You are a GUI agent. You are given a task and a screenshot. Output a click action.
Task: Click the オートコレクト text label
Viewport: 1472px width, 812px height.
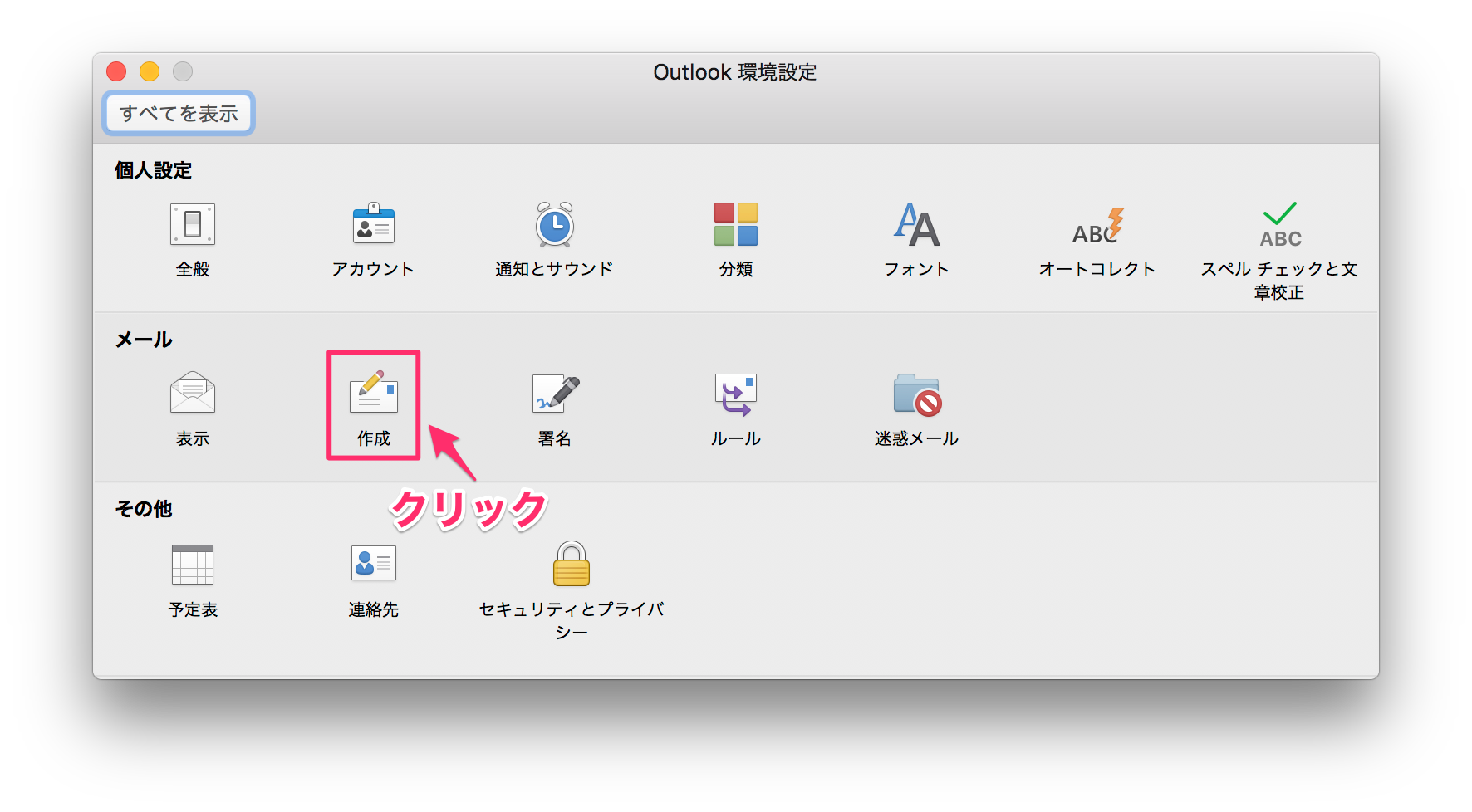point(1097,269)
